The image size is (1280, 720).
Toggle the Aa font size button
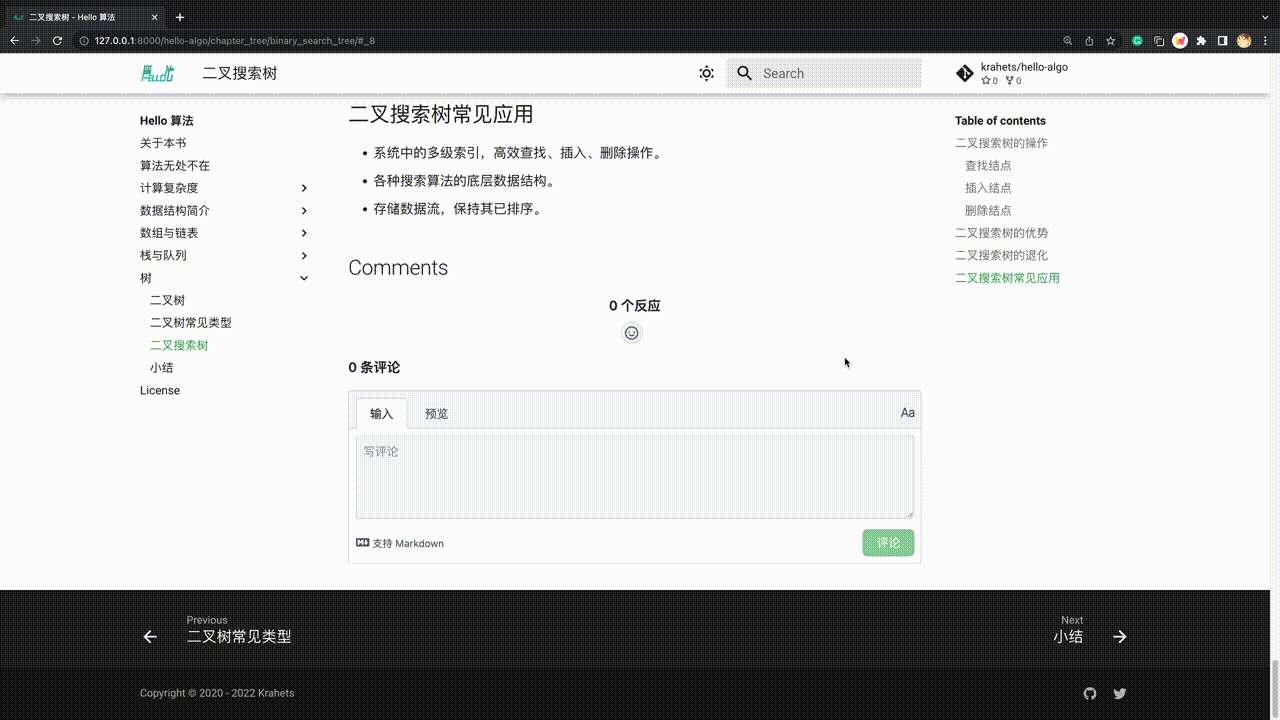point(907,413)
